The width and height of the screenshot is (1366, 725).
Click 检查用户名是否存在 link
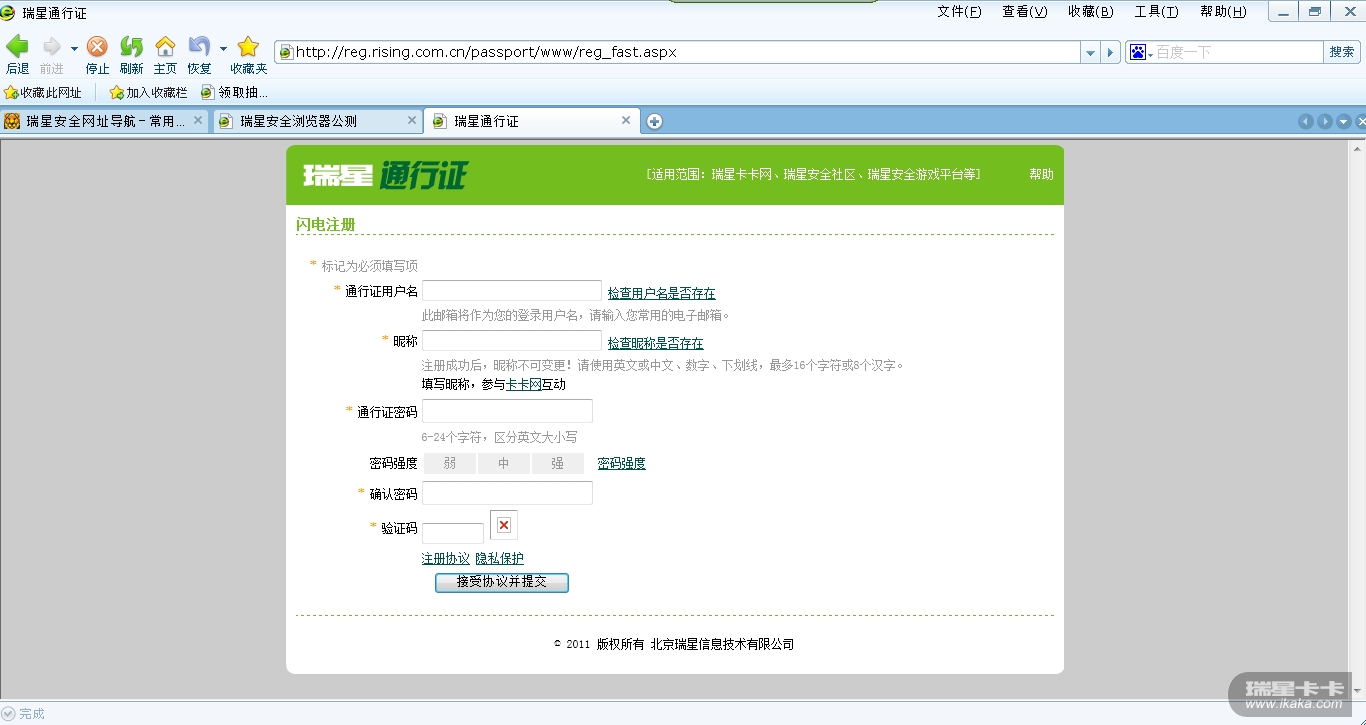(662, 293)
